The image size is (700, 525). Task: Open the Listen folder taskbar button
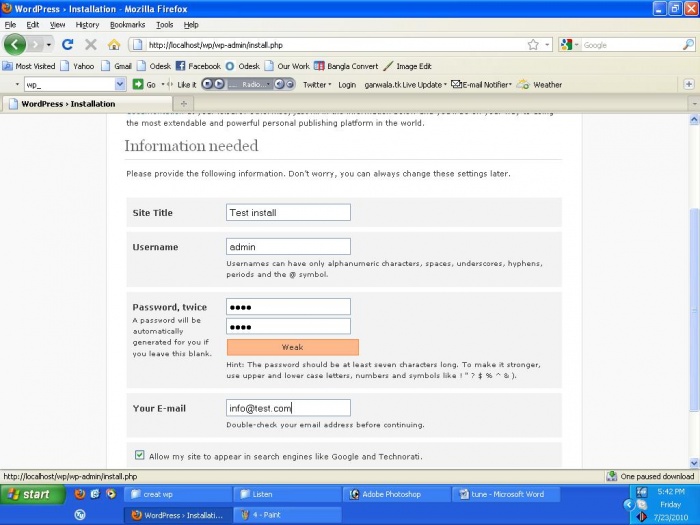tap(288, 494)
